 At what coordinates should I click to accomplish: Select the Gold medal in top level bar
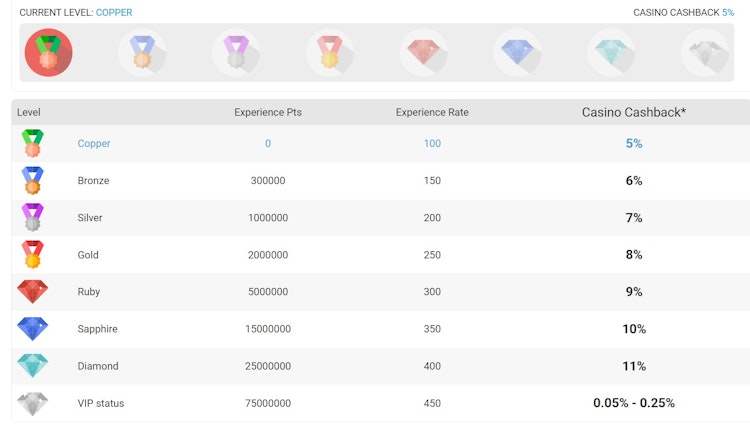tap(330, 53)
